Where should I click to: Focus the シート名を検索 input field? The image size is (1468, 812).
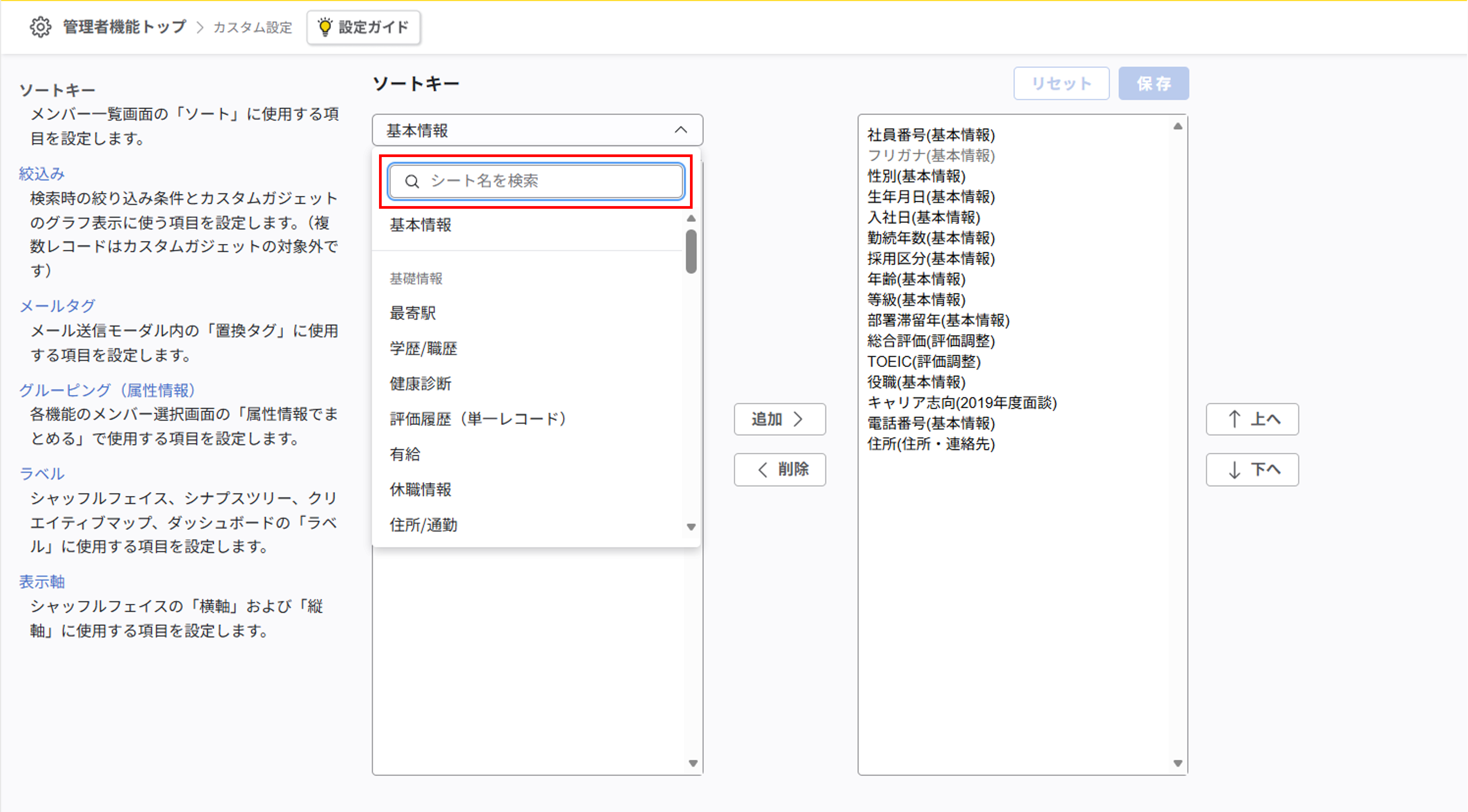tap(547, 182)
